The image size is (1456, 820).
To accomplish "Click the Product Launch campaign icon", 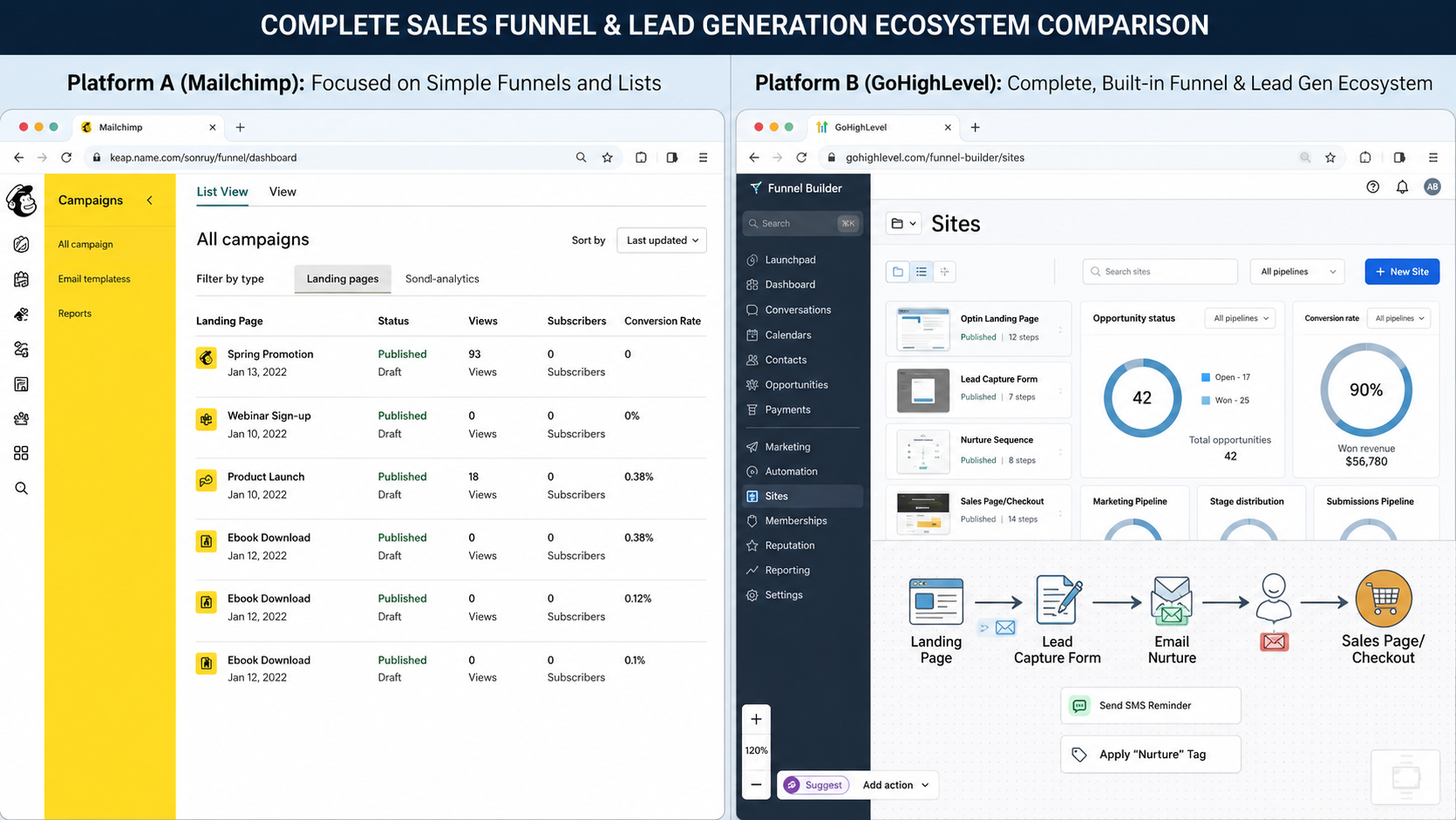I will 207,480.
